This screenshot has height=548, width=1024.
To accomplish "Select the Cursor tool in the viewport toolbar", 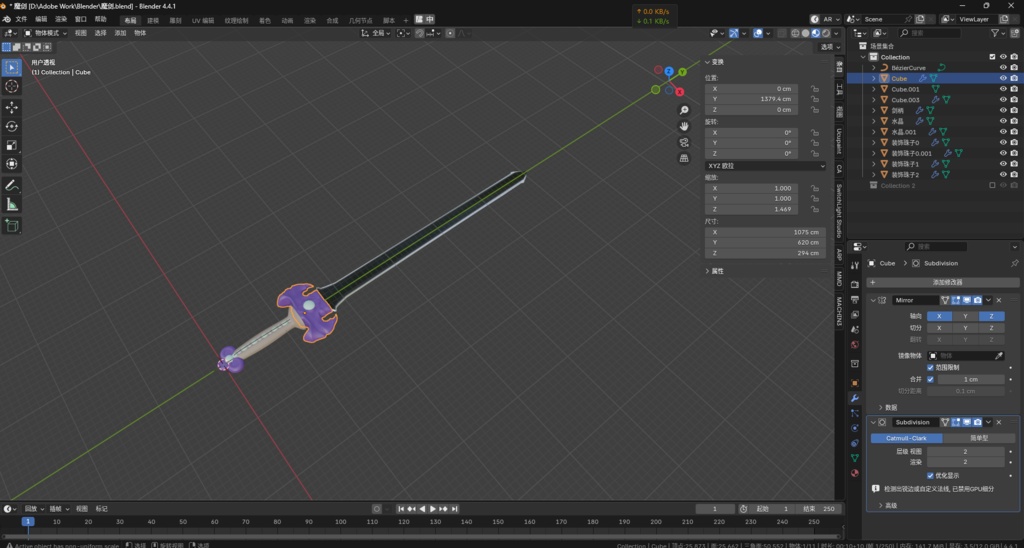I will [12, 86].
